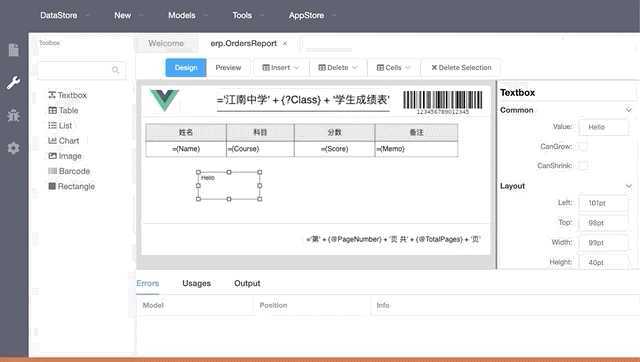Pick the Barcode tool from toolbox
Image resolution: width=640 pixels, height=362 pixels.
click(69, 171)
